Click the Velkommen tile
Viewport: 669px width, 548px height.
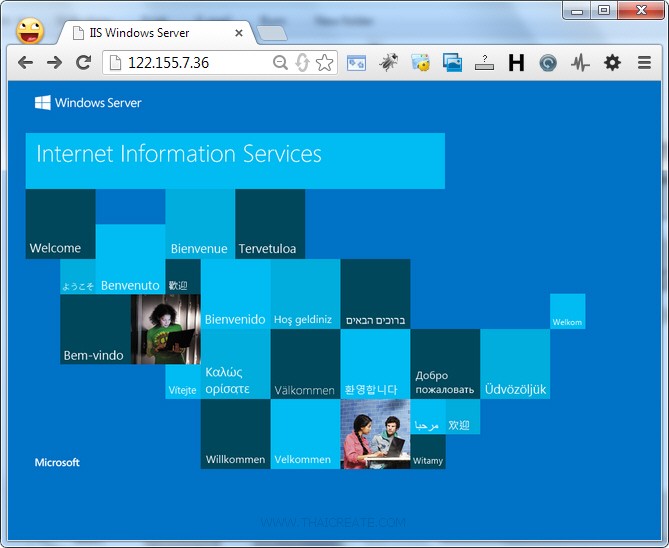[x=305, y=434]
